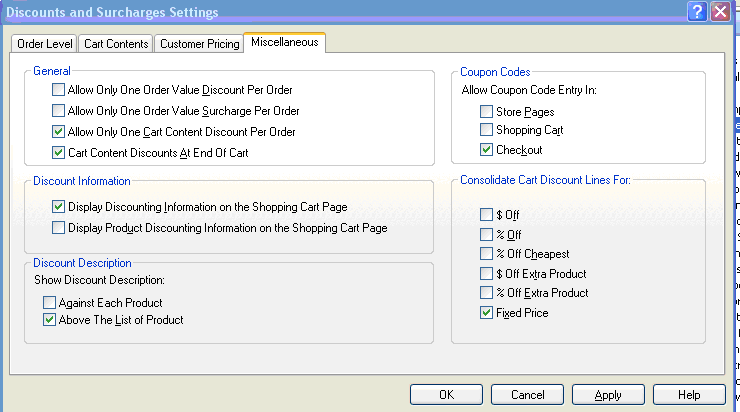Consolidate discount lines for % Off Cheapest
The image size is (740, 412).
pos(486,254)
